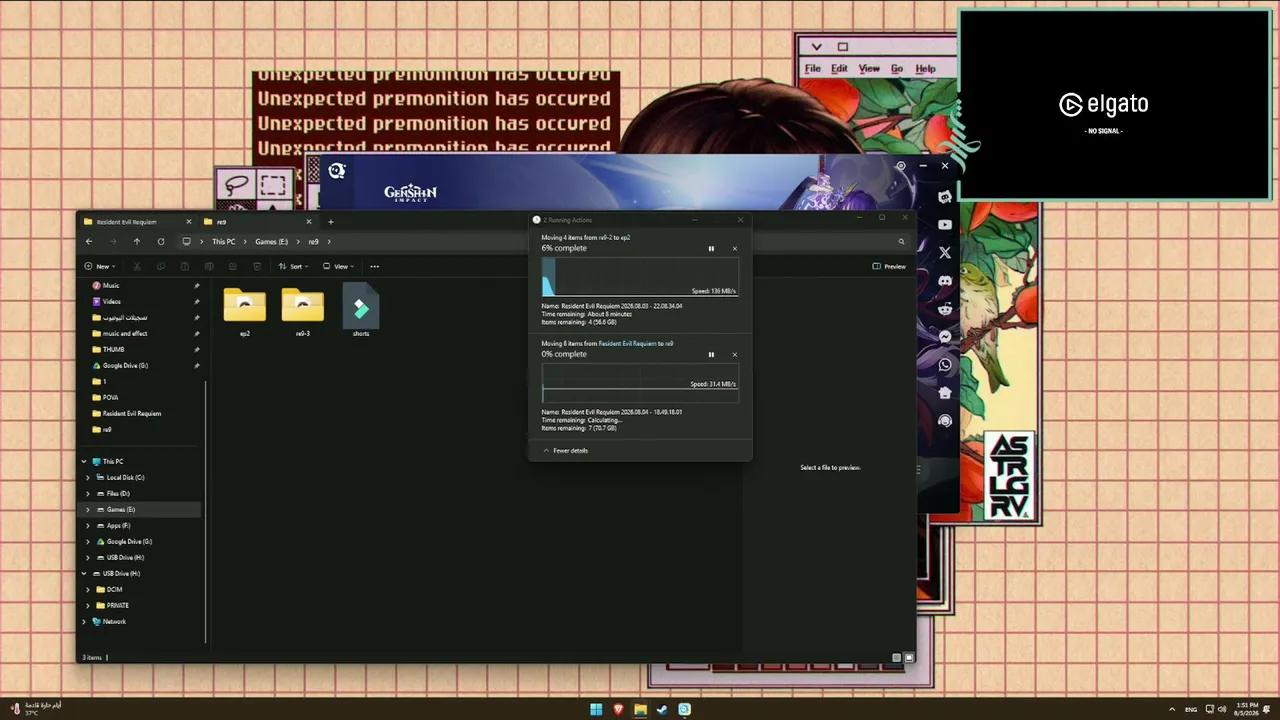The height and width of the screenshot is (720, 1280).
Task: Switch to large icons view in status bar
Action: pyautogui.click(x=909, y=658)
